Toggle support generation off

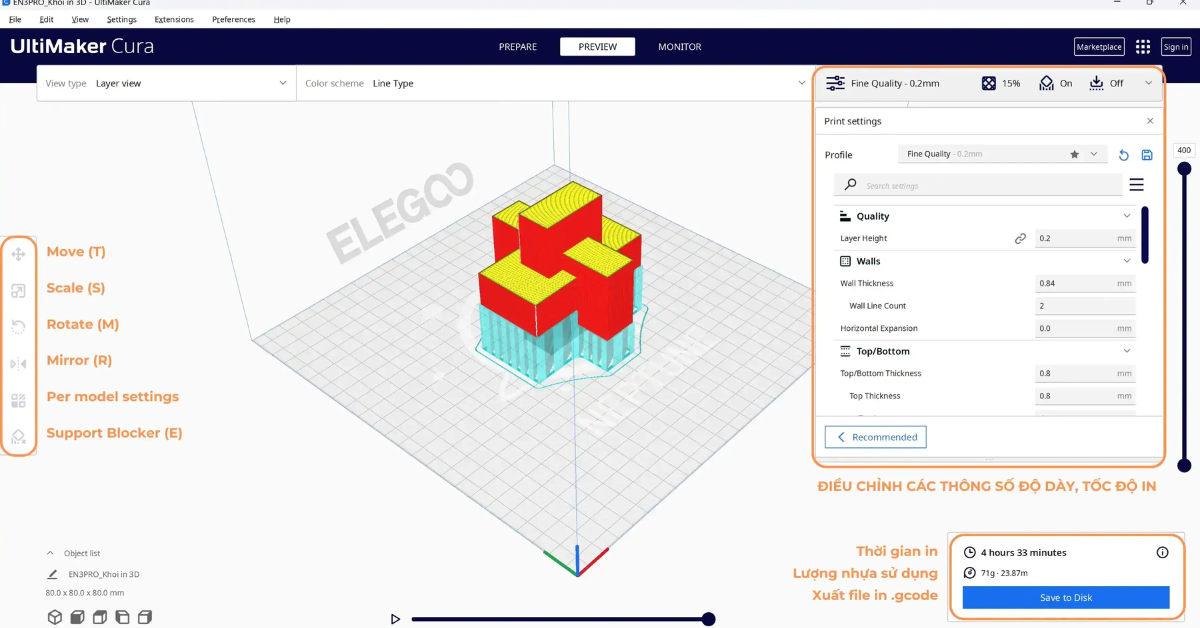point(1055,83)
